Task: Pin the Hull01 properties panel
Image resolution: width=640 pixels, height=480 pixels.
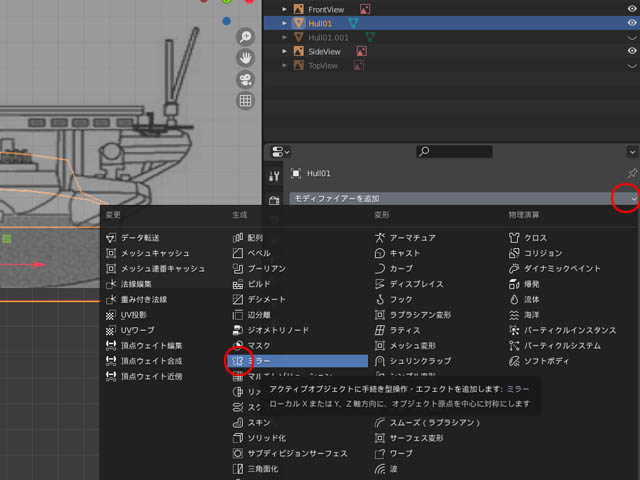Action: (x=632, y=173)
